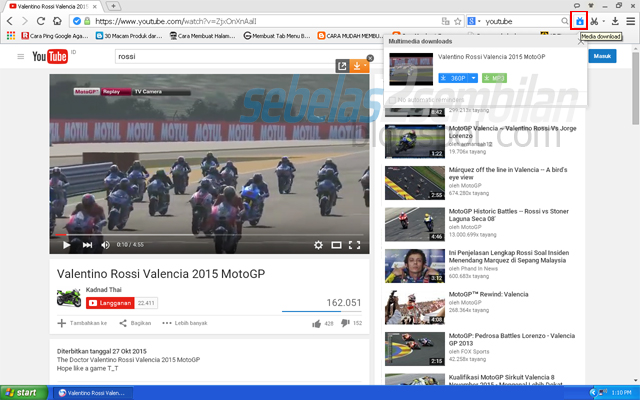This screenshot has width=640, height=400.
Task: Go to YouTube home via logo
Action: click(x=50, y=56)
